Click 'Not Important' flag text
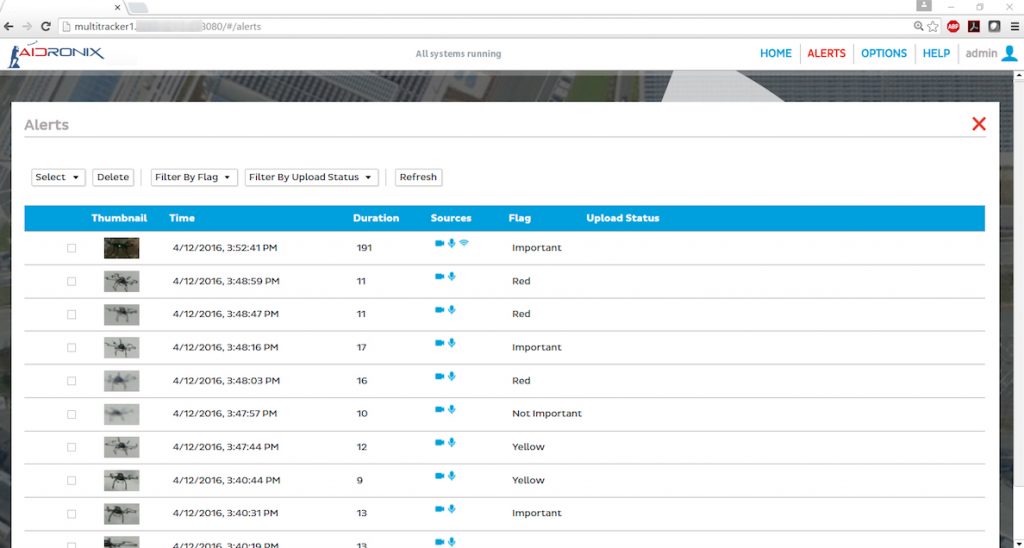 tap(547, 413)
